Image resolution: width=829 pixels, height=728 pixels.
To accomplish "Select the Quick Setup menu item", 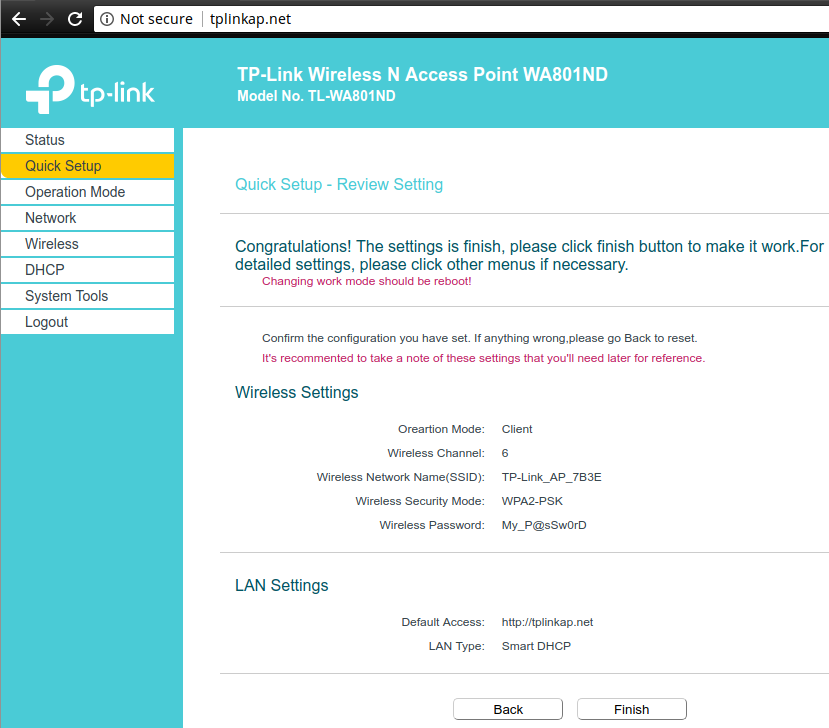I will pyautogui.click(x=88, y=166).
